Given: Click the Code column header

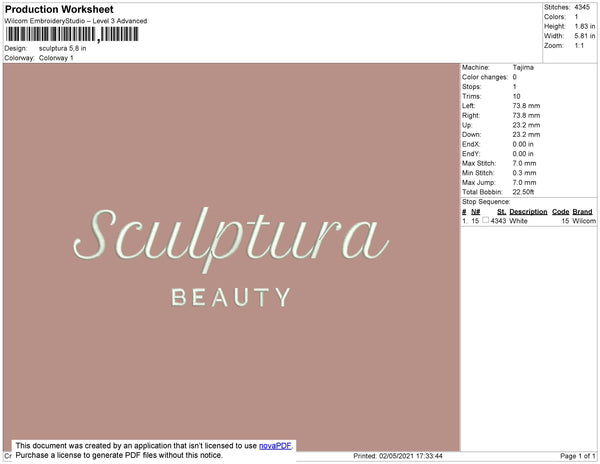Looking at the screenshot, I should (x=560, y=212).
